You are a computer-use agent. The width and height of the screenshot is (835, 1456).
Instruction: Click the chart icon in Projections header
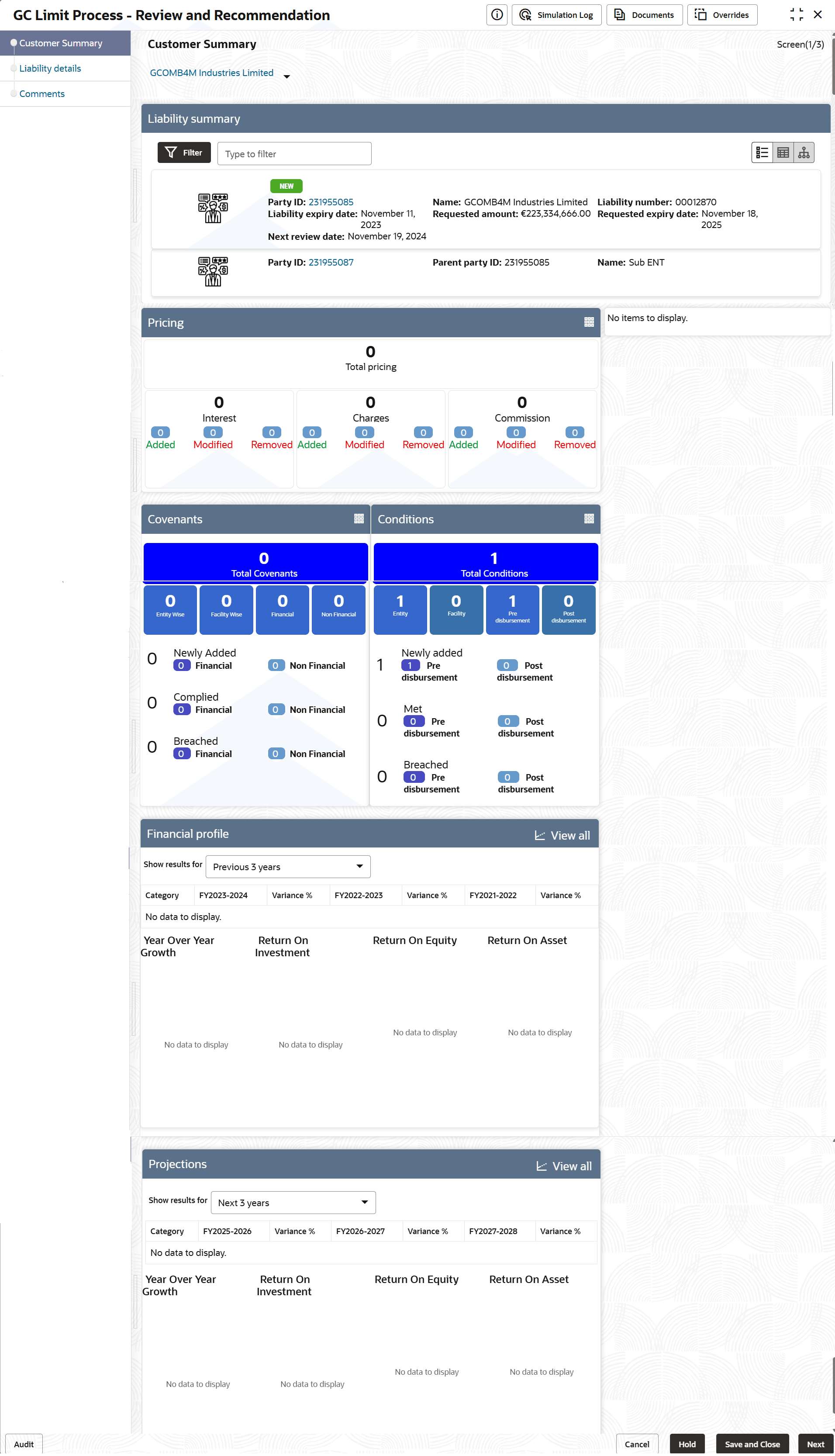click(x=542, y=1166)
